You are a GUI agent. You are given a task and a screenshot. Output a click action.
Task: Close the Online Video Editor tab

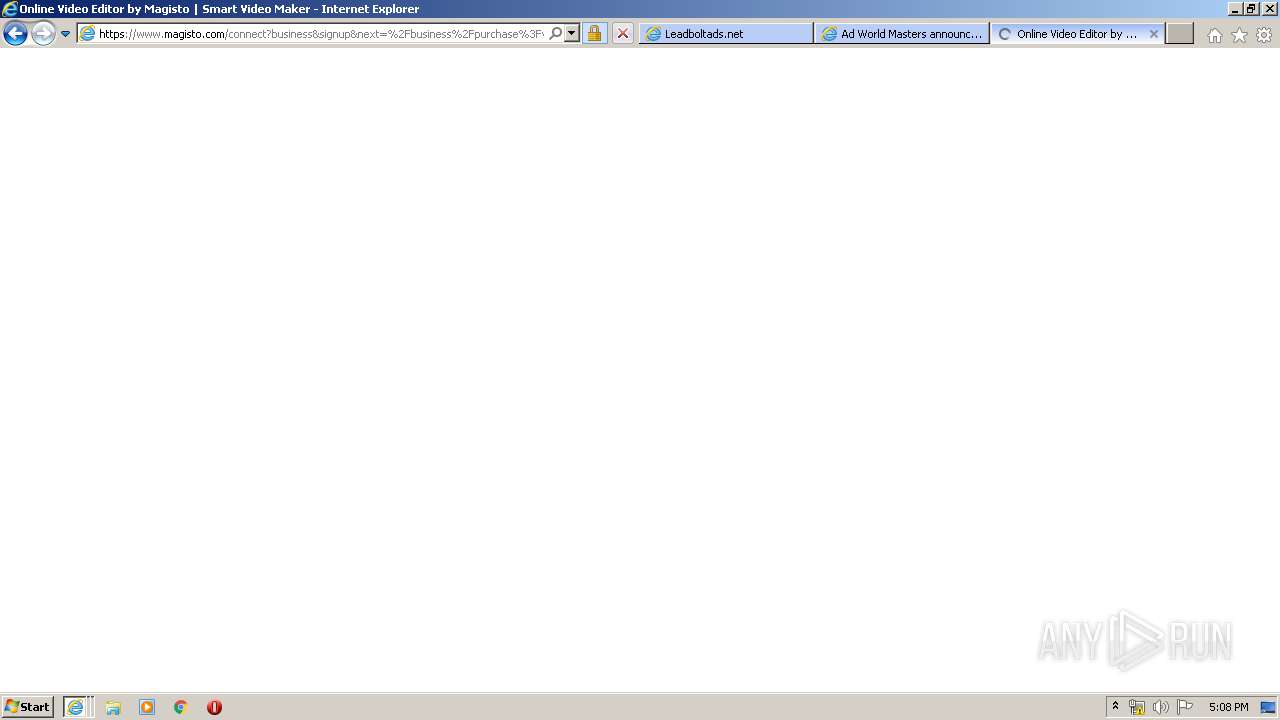1153,33
